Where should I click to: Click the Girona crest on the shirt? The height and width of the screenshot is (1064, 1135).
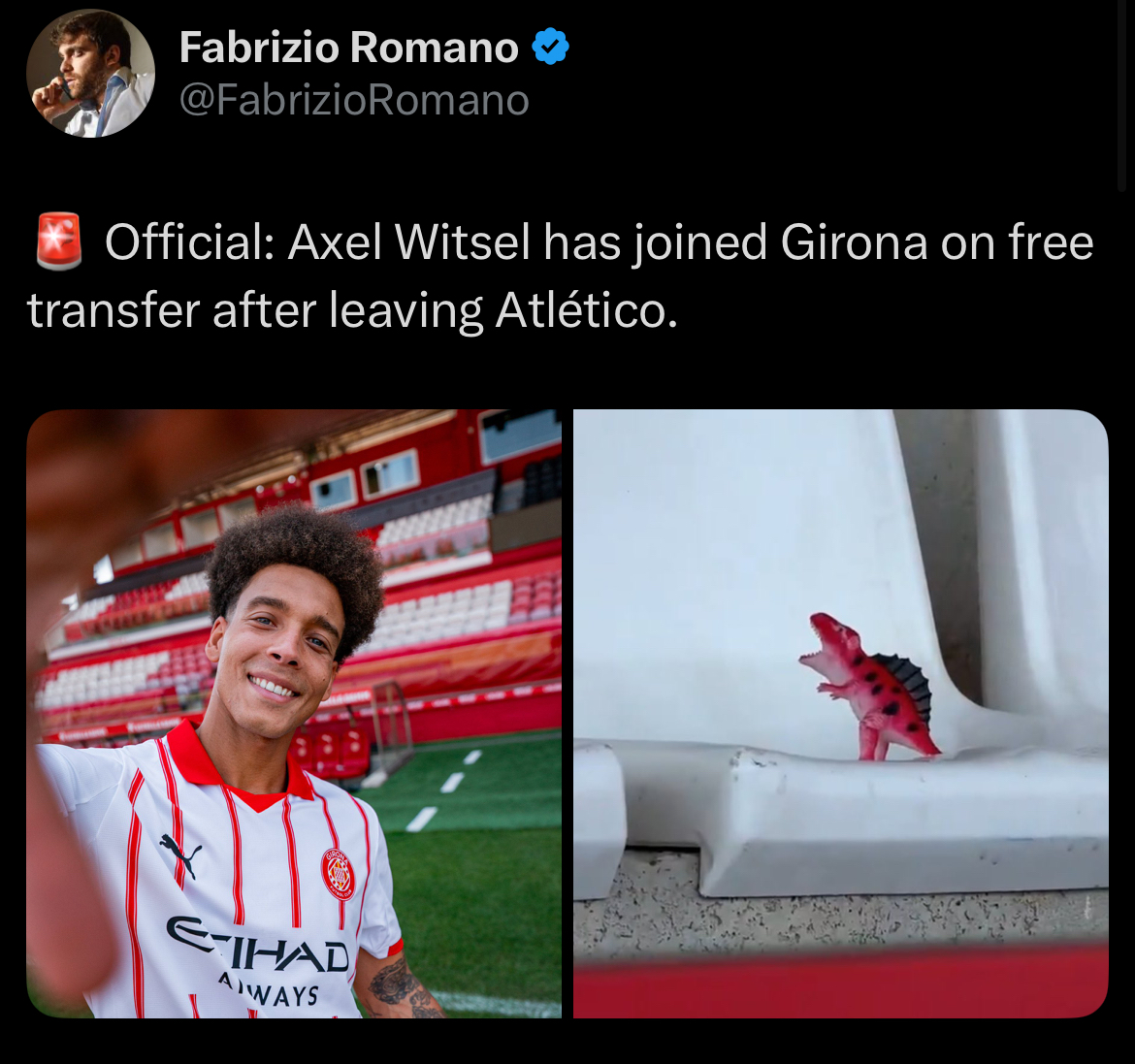point(338,874)
